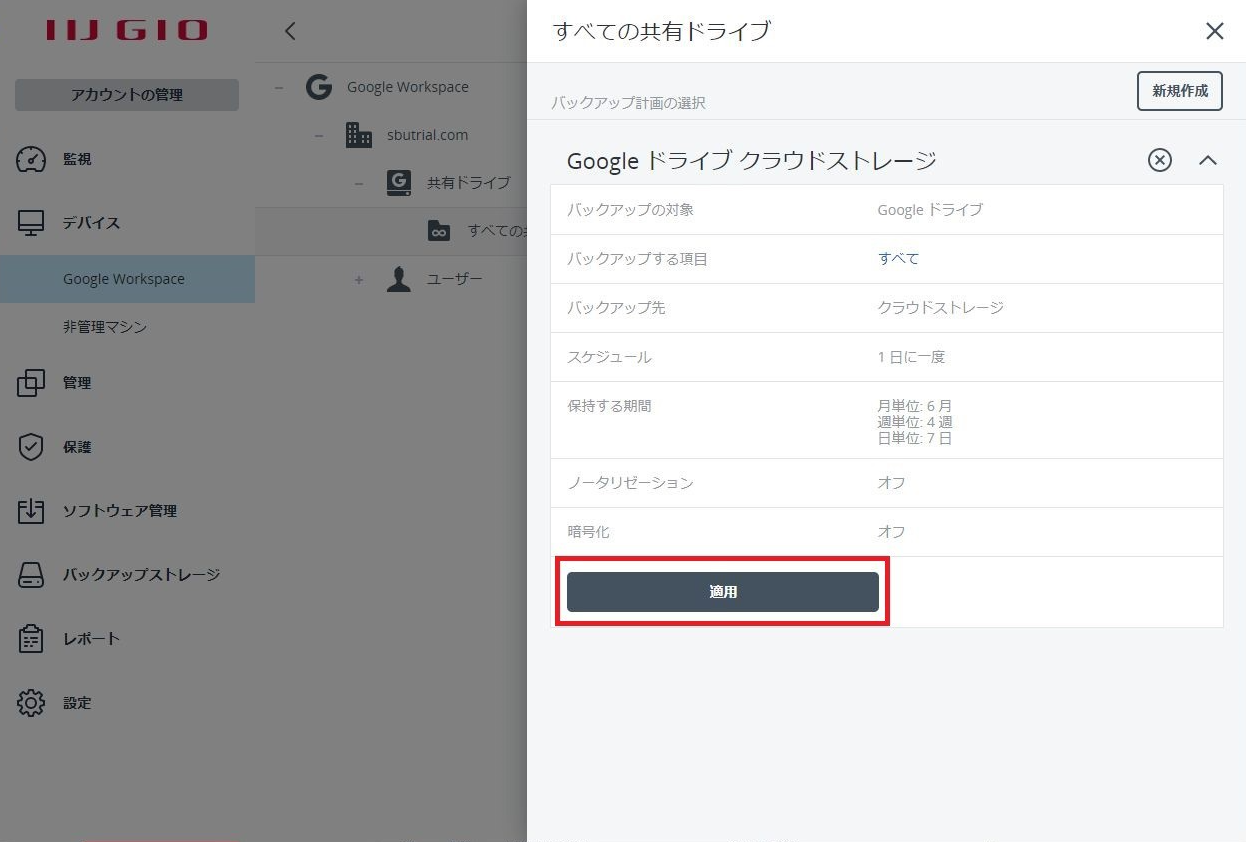Click the クラウドストレージ destination value

pos(940,307)
